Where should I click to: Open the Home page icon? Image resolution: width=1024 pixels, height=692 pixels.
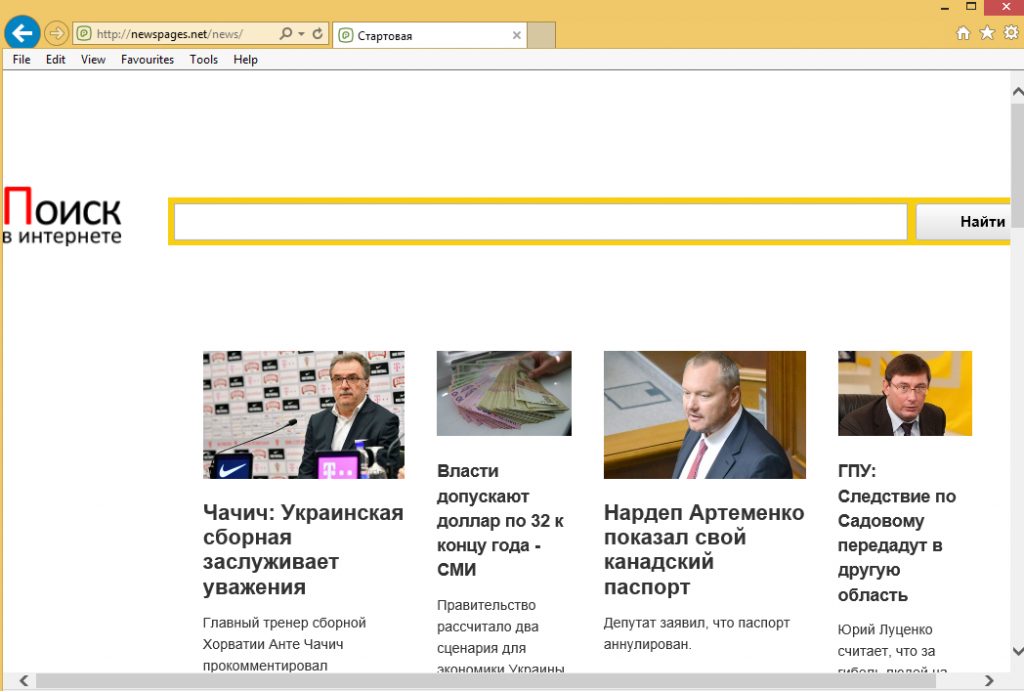coord(963,33)
